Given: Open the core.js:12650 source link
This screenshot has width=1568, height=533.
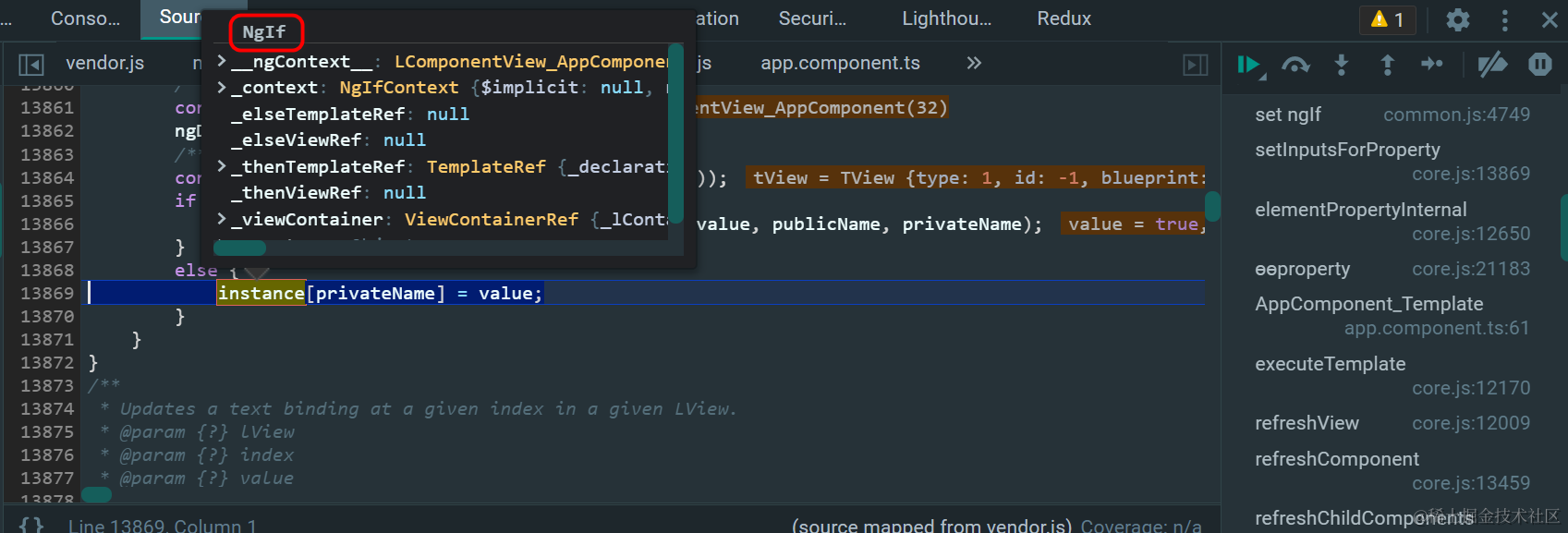Looking at the screenshot, I should 1471,234.
